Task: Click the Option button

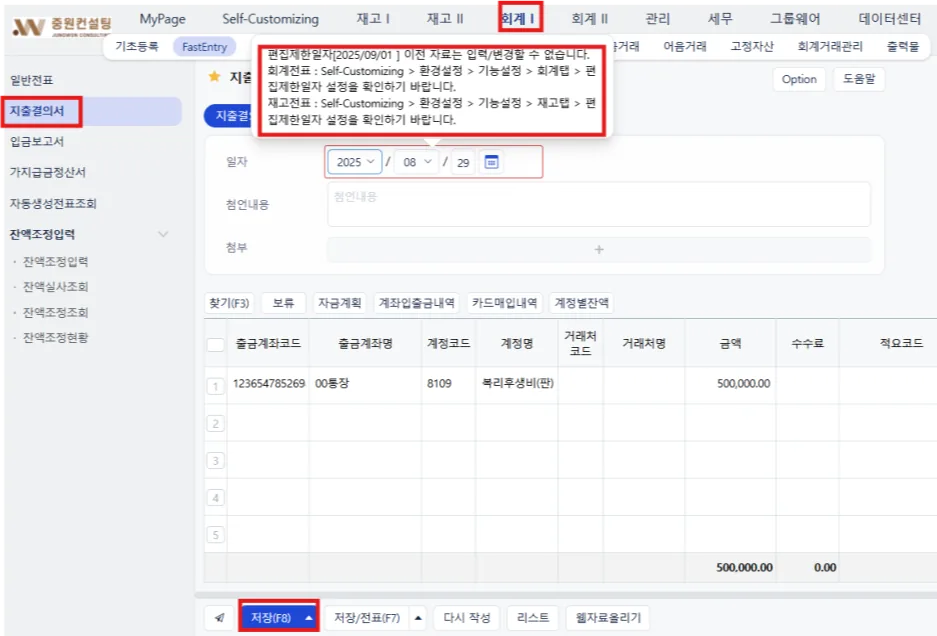Action: pos(799,79)
